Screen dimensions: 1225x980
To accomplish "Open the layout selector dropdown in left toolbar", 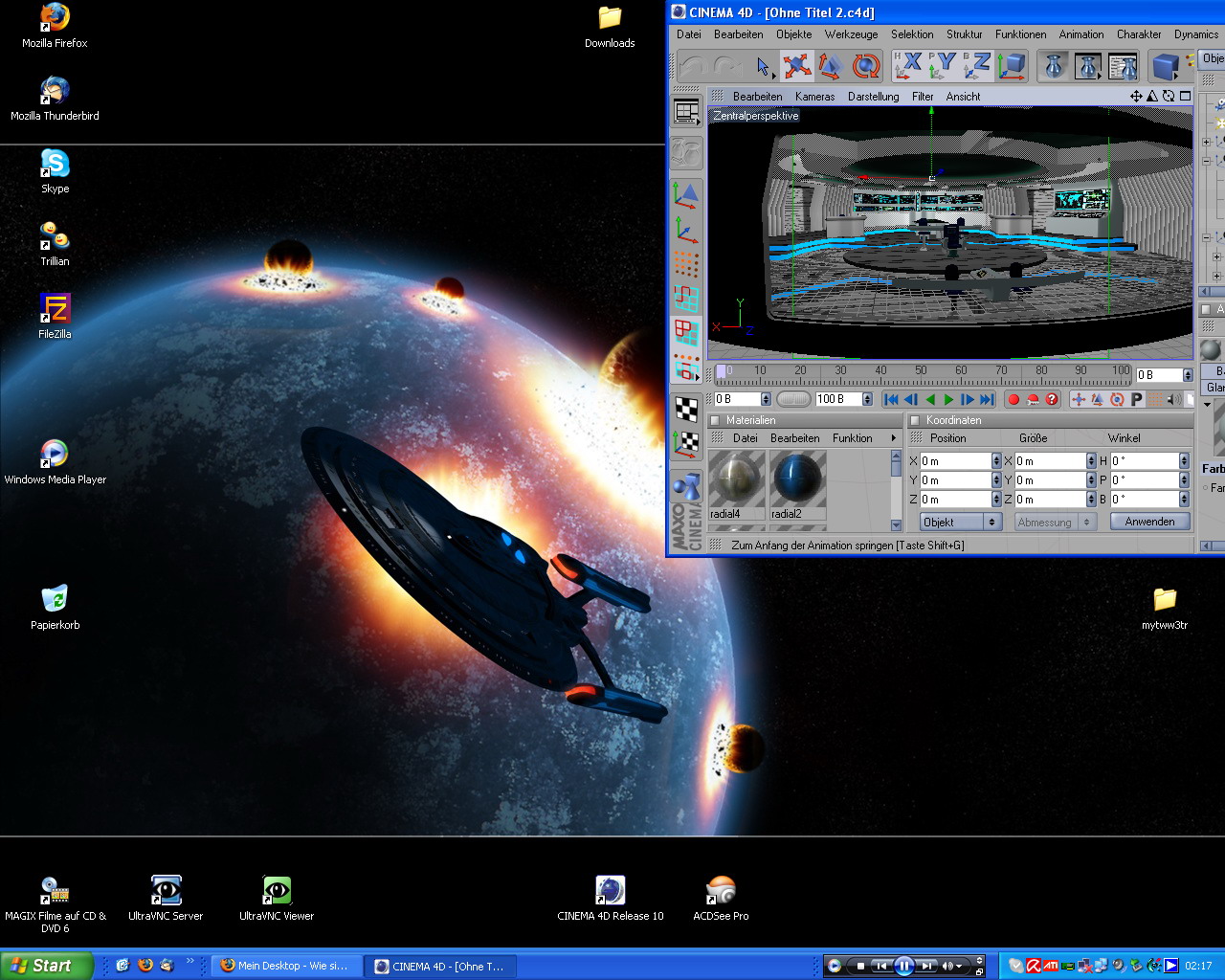I will (x=686, y=112).
